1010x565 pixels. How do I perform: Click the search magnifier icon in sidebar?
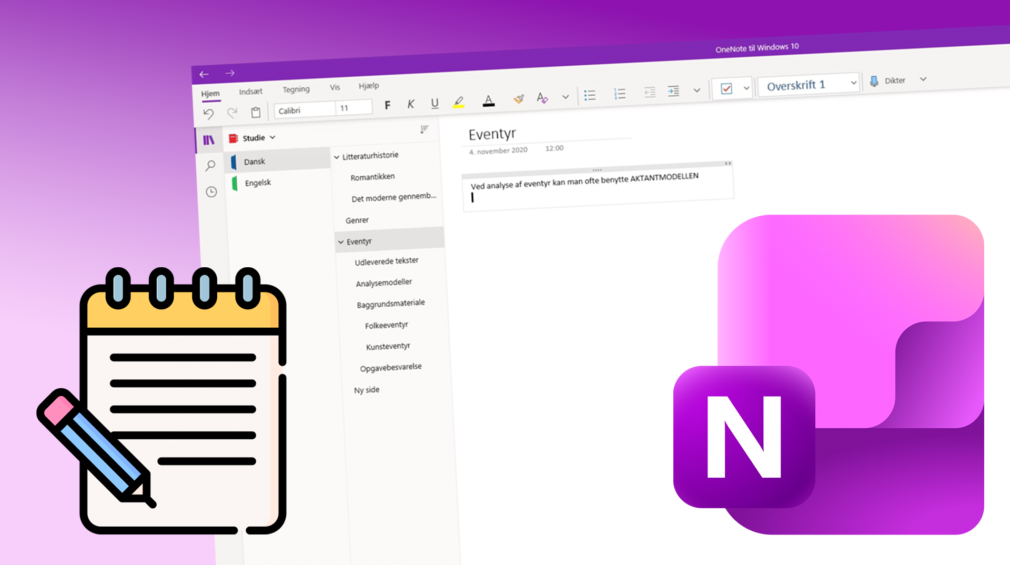tap(210, 166)
